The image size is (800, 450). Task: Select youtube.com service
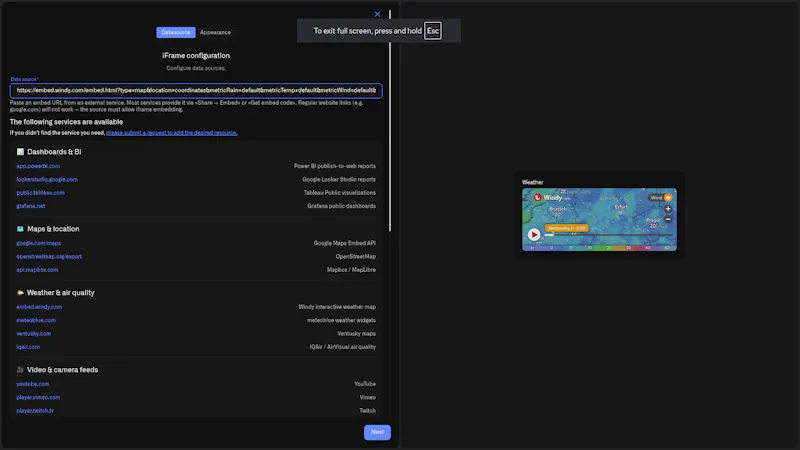[33, 384]
